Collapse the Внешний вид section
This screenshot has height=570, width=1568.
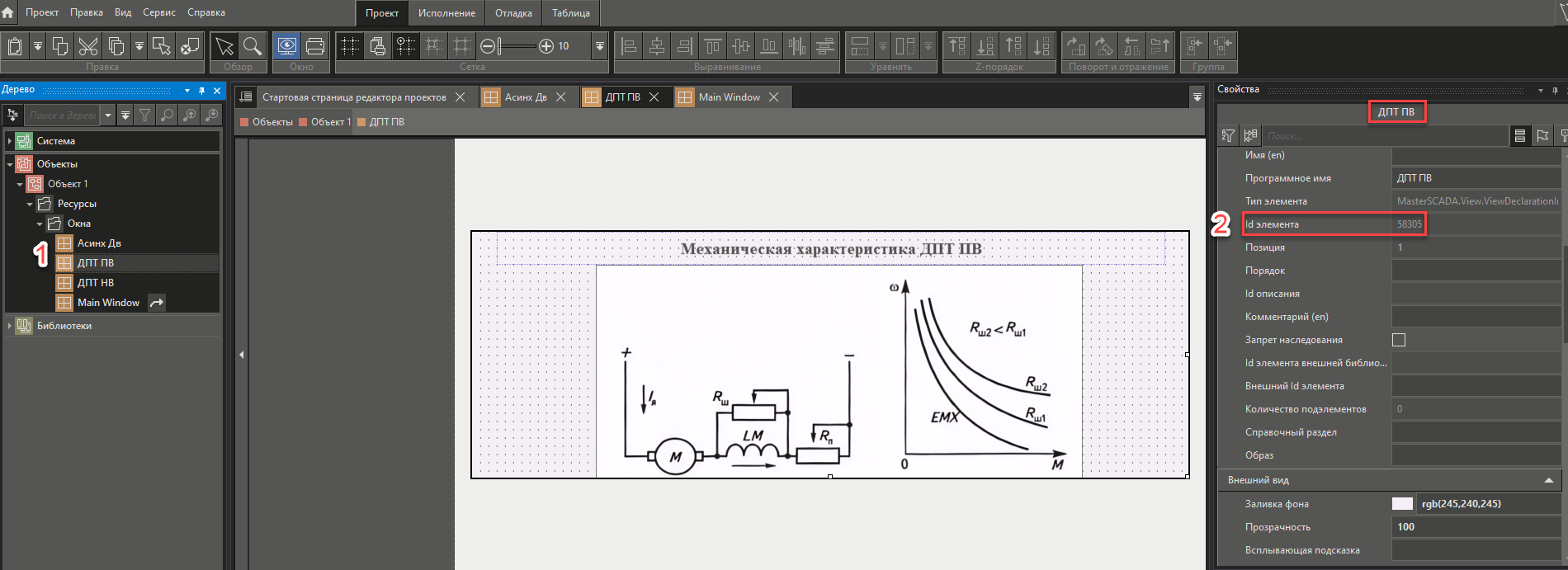pos(1548,480)
